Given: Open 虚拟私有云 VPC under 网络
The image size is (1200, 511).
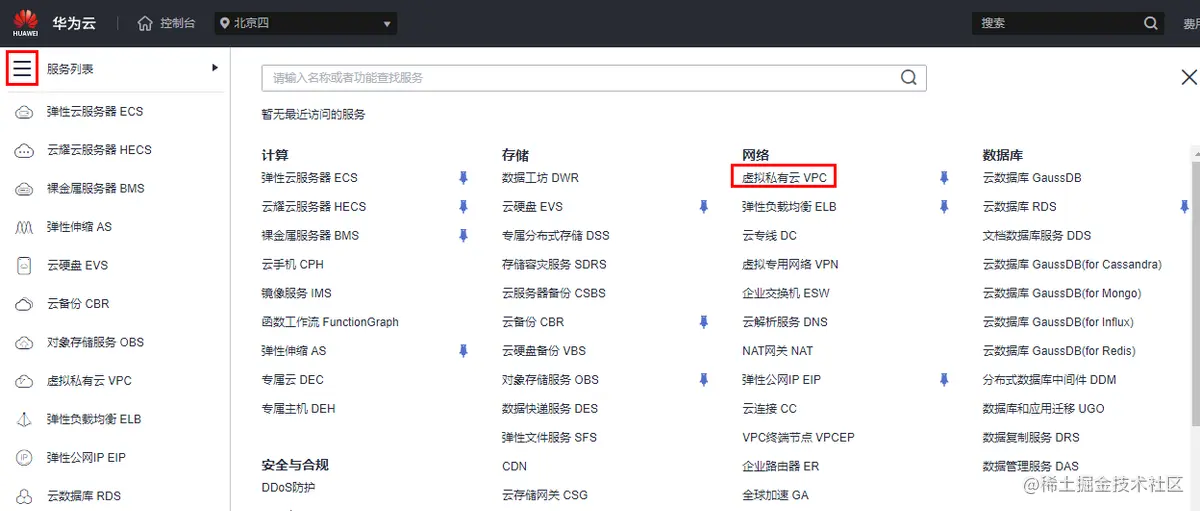Looking at the screenshot, I should [x=784, y=178].
